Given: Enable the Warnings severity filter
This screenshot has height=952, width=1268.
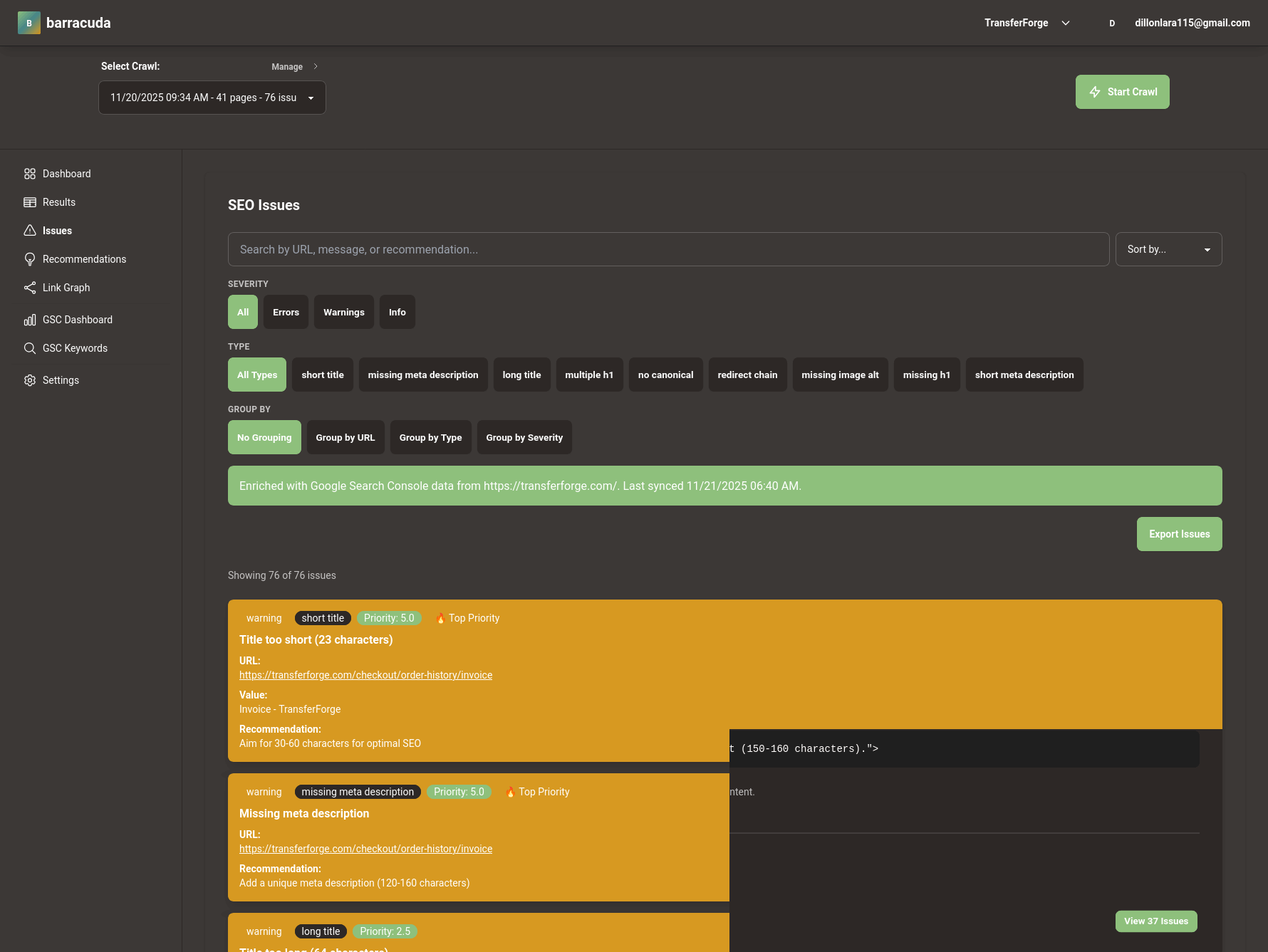Looking at the screenshot, I should coord(343,312).
